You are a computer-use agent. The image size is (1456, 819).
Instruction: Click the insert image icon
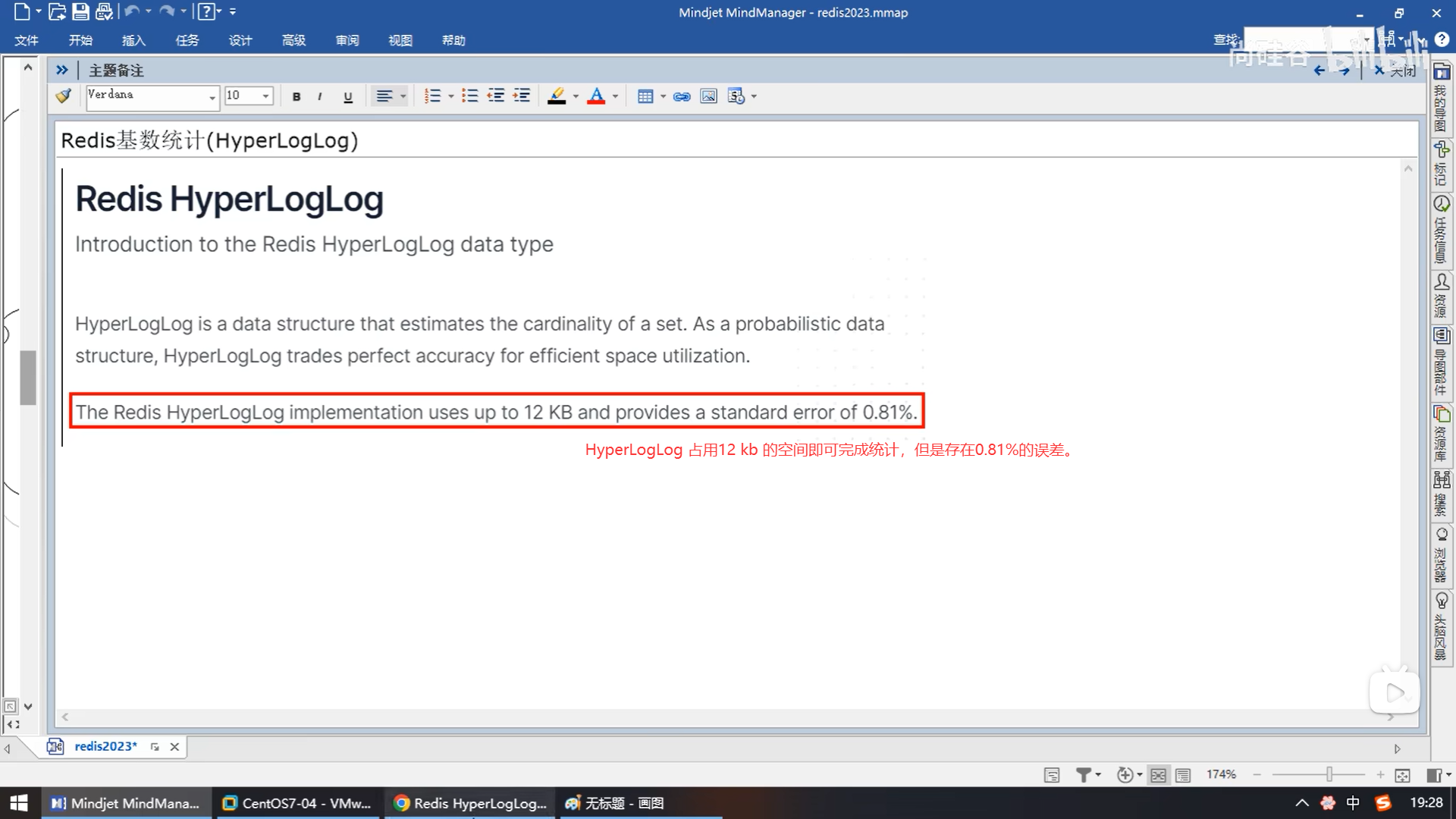tap(708, 96)
